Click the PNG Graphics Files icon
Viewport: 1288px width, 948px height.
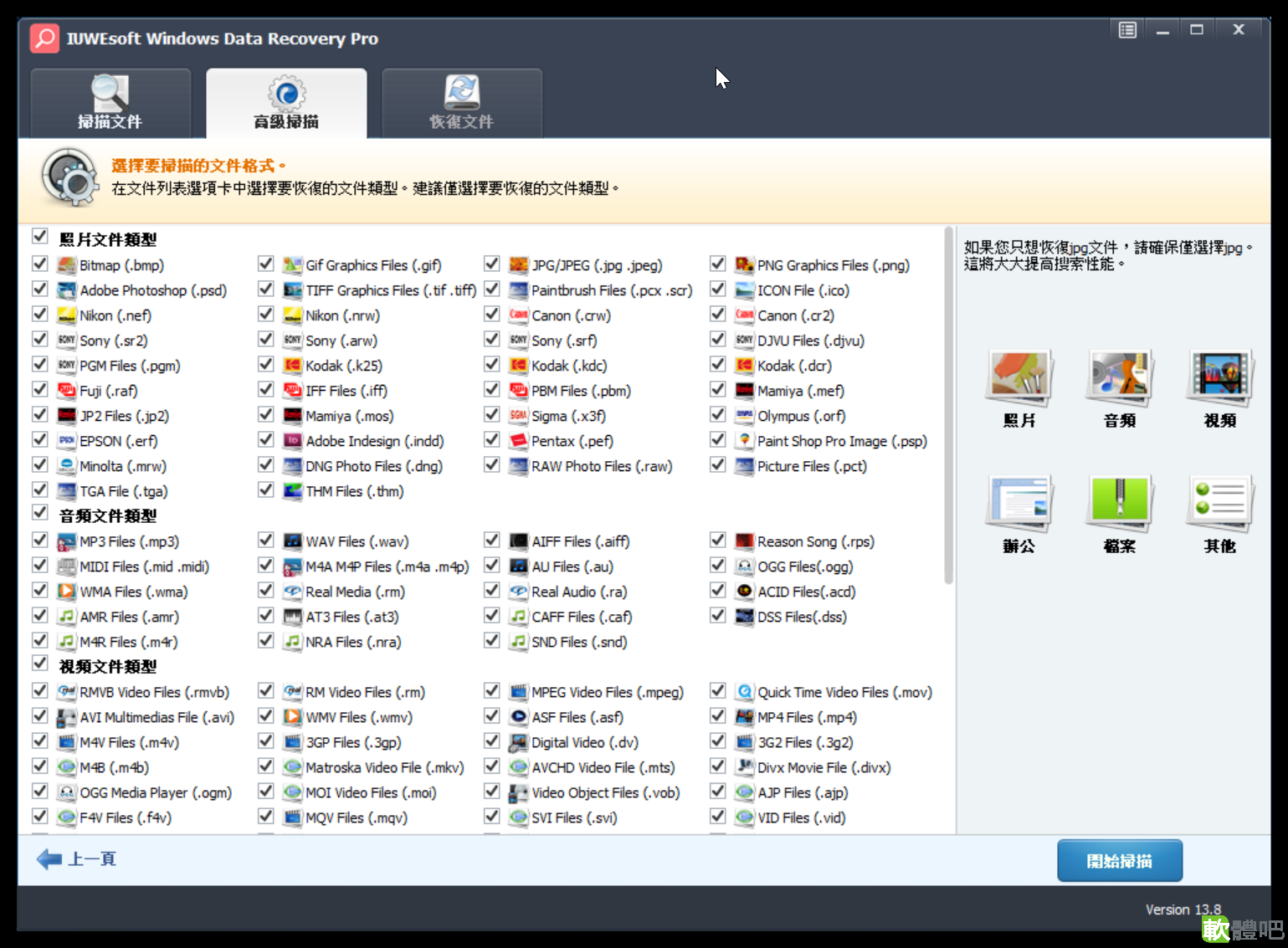pos(745,265)
